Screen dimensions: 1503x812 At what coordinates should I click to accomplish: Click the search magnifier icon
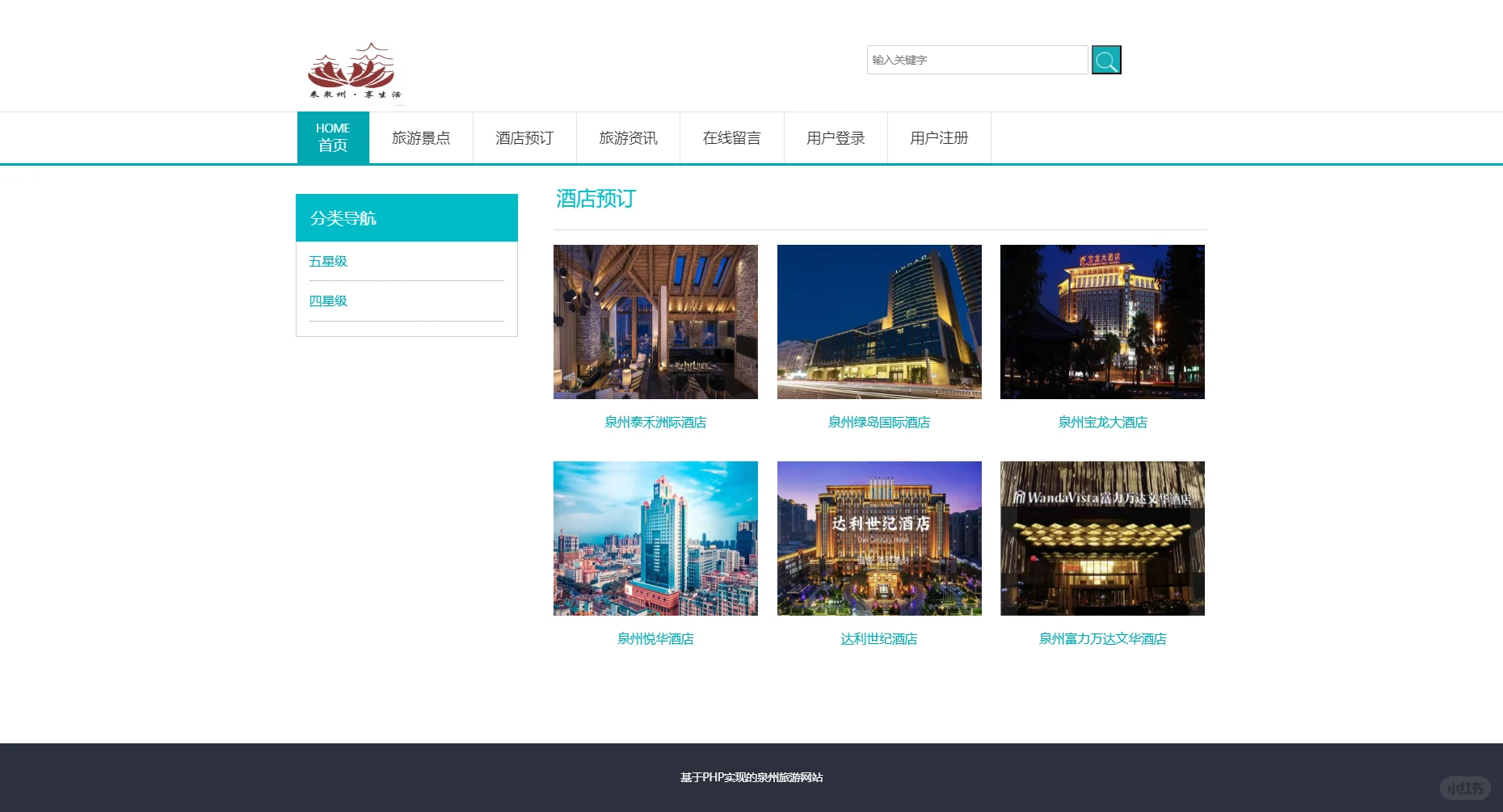coord(1105,59)
